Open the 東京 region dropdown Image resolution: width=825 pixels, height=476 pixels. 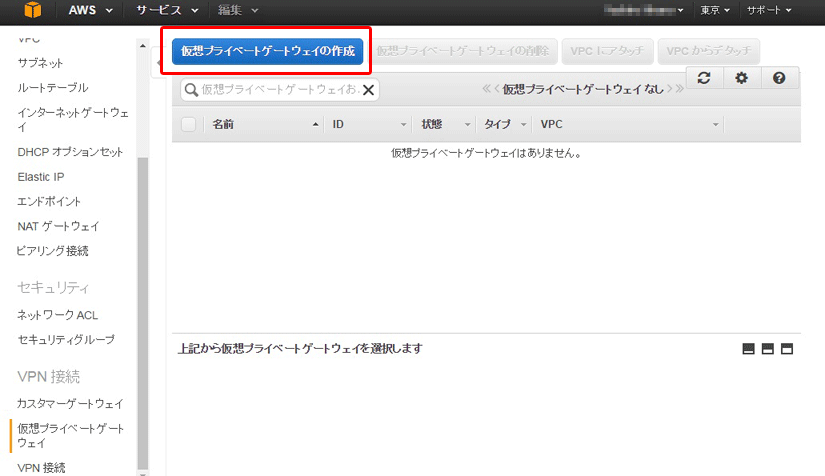(715, 10)
